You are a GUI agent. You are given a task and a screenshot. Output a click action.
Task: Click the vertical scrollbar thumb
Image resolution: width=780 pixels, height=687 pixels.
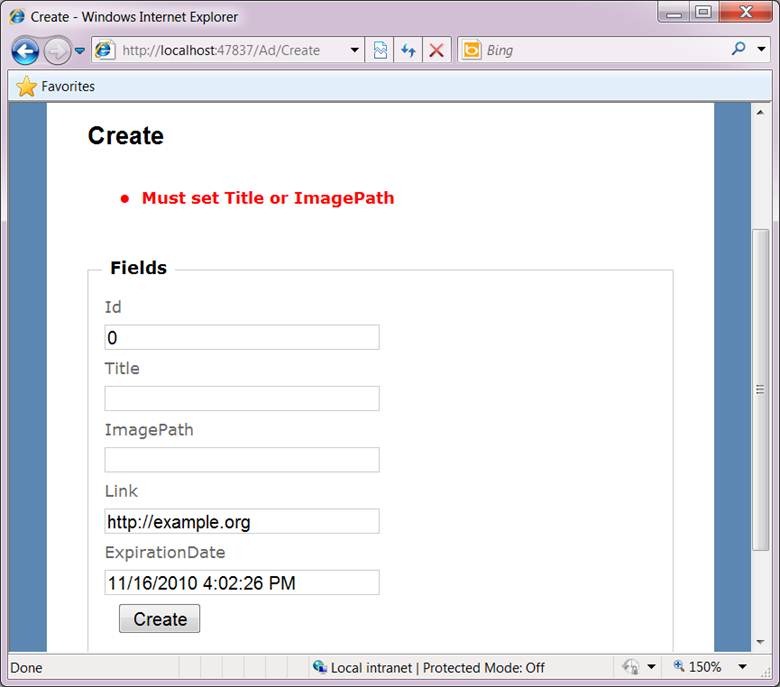(760, 390)
